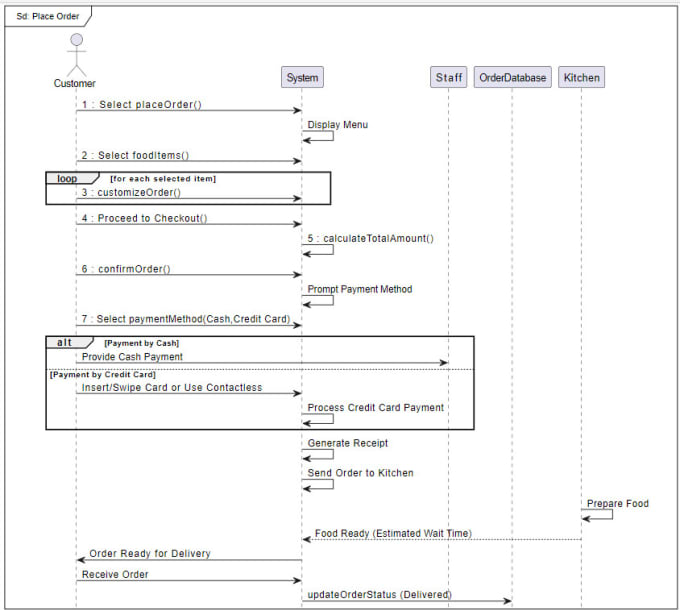
Task: Click the 'Generate Receipt' self-message label
Action: [347, 443]
